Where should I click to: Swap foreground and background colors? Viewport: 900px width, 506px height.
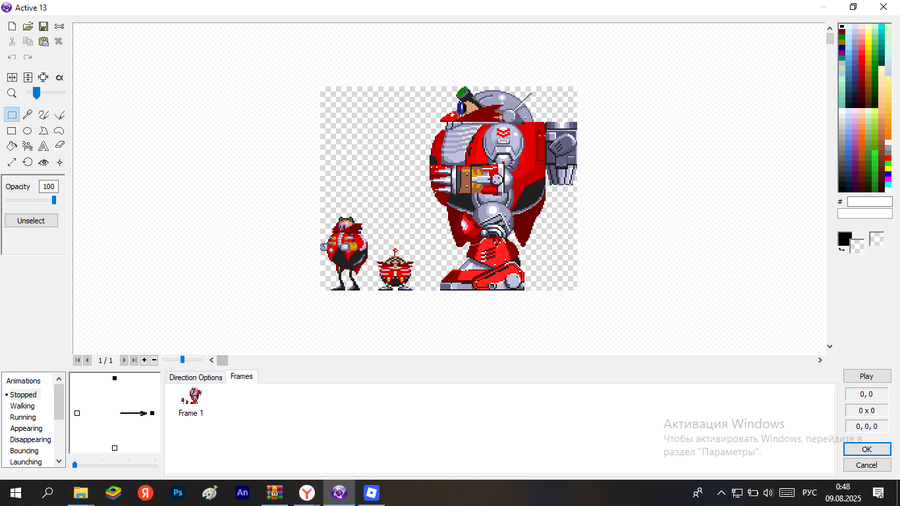pos(842,249)
